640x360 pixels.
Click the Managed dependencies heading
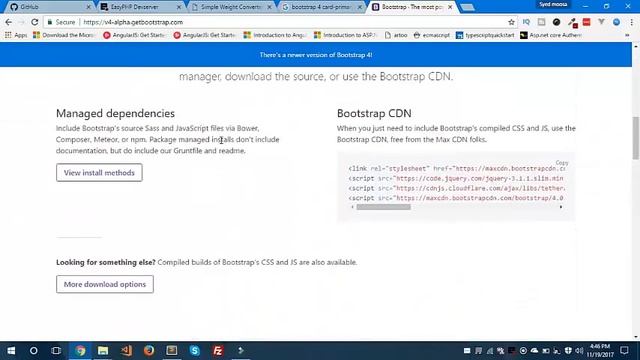116,113
